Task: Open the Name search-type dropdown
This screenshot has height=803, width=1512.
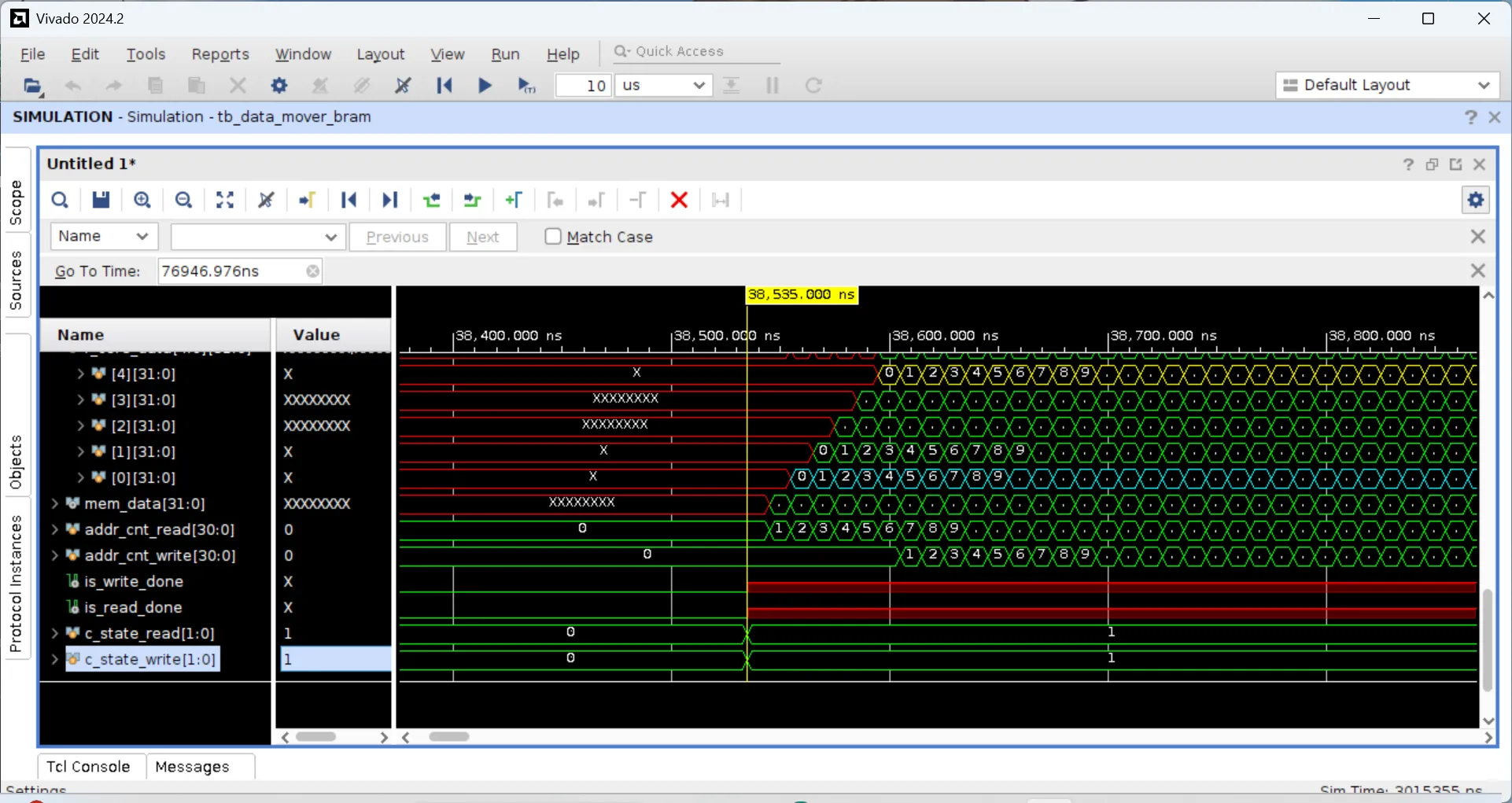Action: [x=105, y=237]
